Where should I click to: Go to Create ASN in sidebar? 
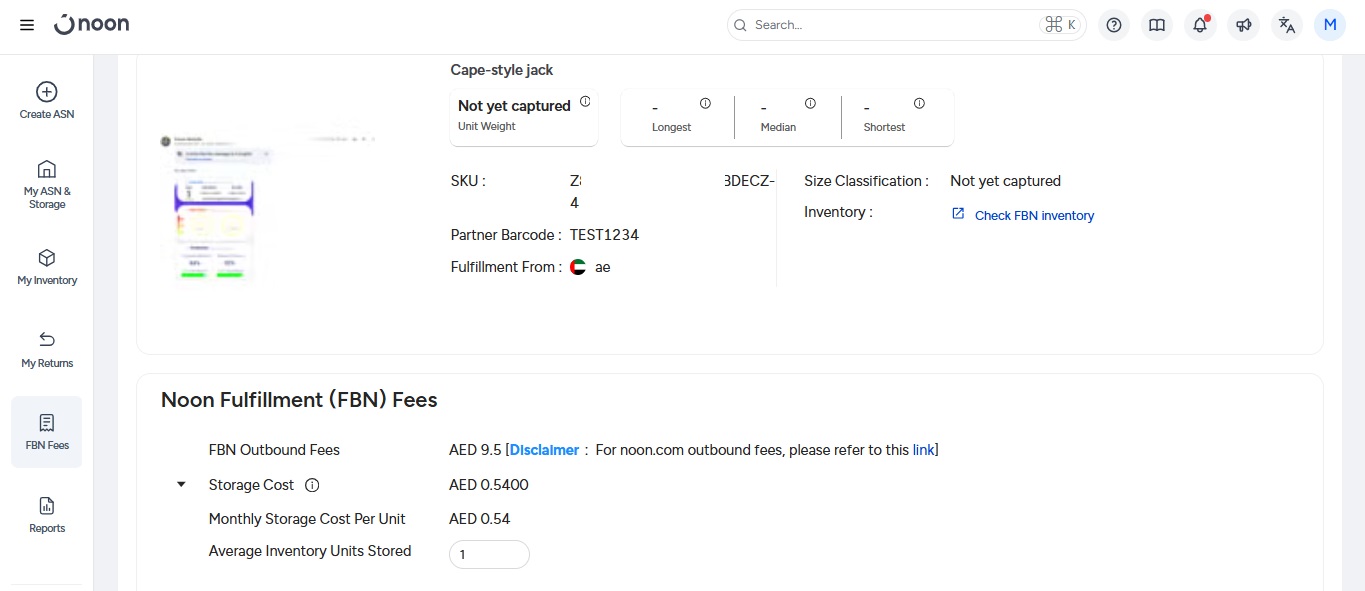coord(47,100)
